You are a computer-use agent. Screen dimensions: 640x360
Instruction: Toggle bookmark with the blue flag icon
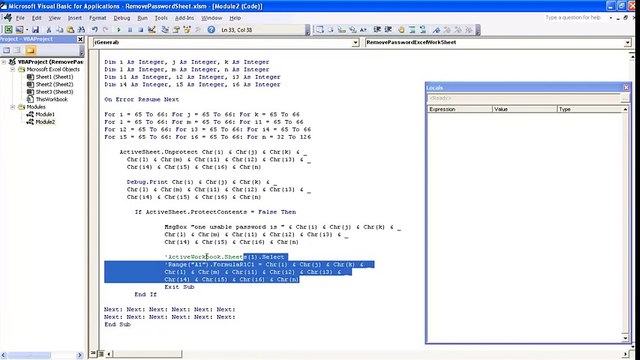pos(436,29)
